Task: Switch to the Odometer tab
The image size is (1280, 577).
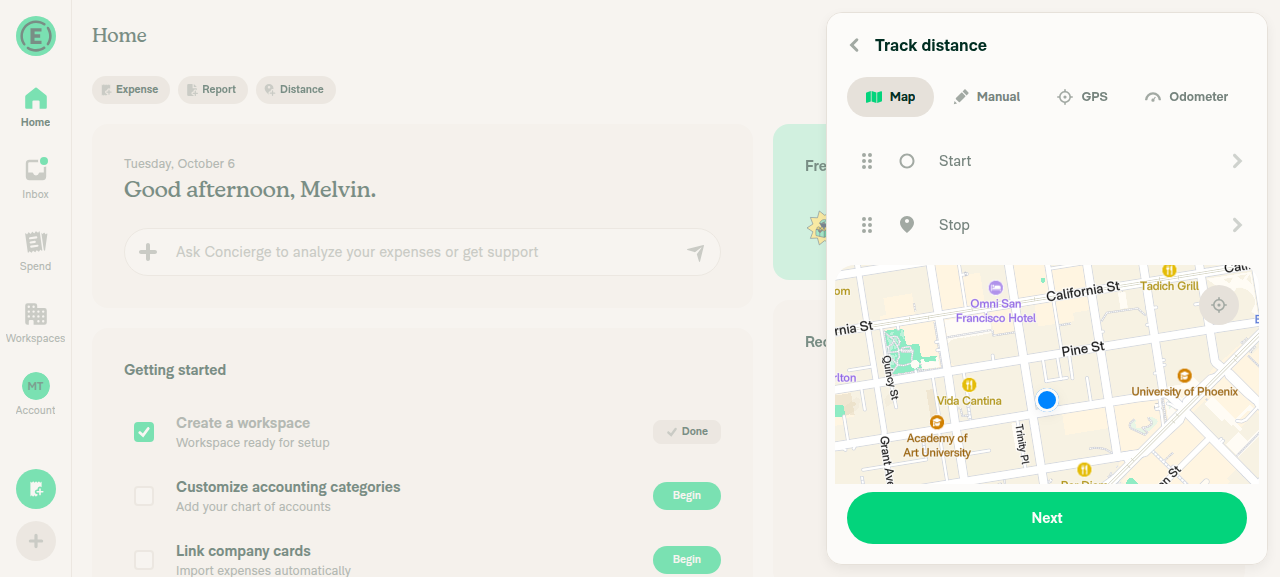Action: coord(1186,97)
